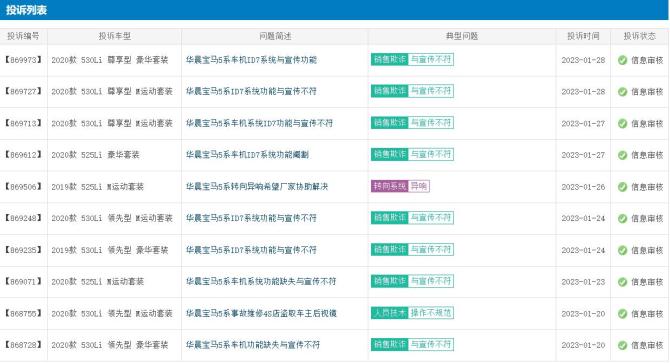Click green check icon for complaint 868728
The image size is (670, 363).
(x=623, y=345)
